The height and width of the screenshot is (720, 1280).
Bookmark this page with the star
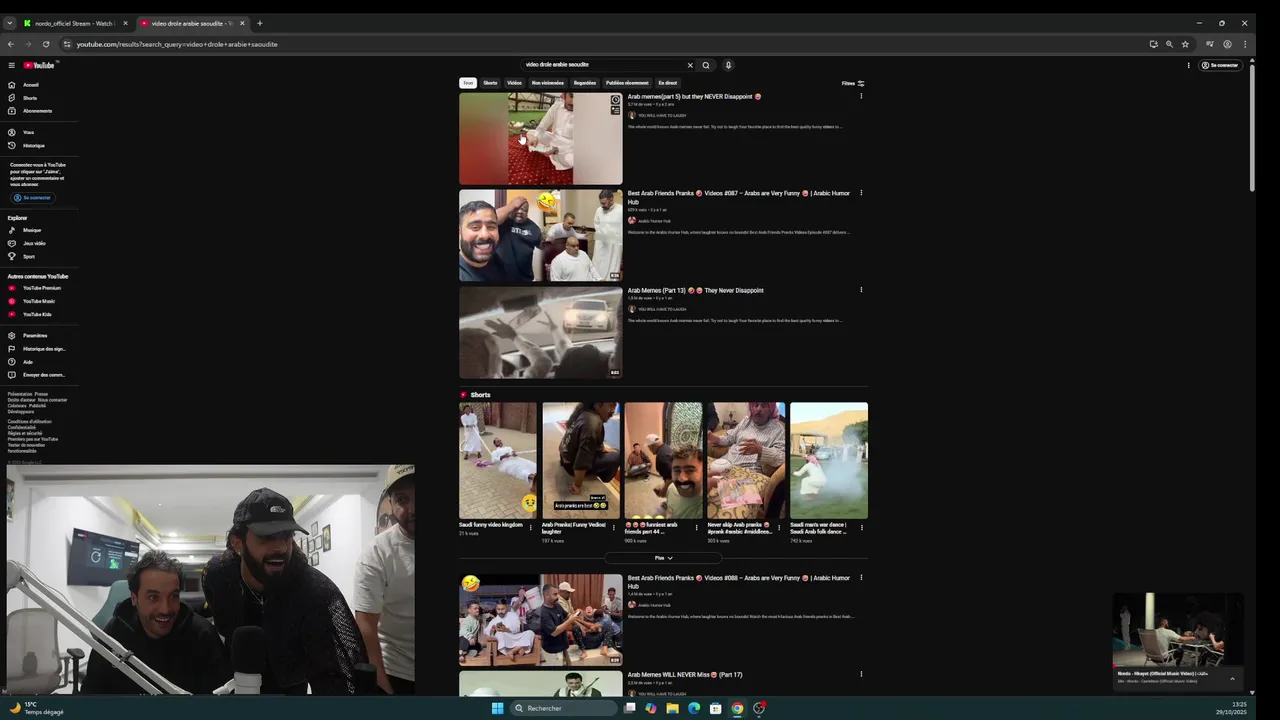(x=1185, y=44)
